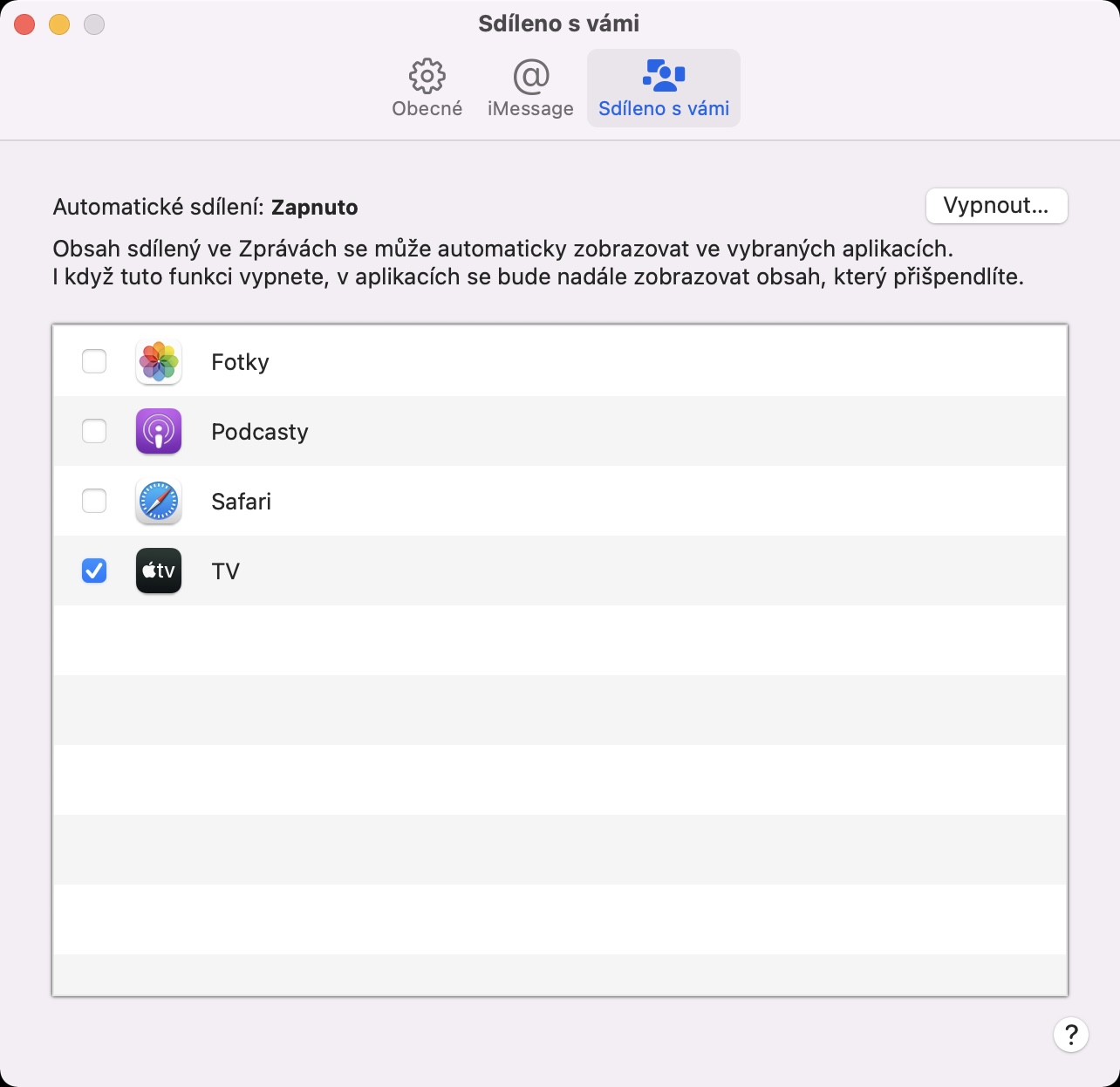
Task: Select the Fotky row label
Action: (x=240, y=362)
